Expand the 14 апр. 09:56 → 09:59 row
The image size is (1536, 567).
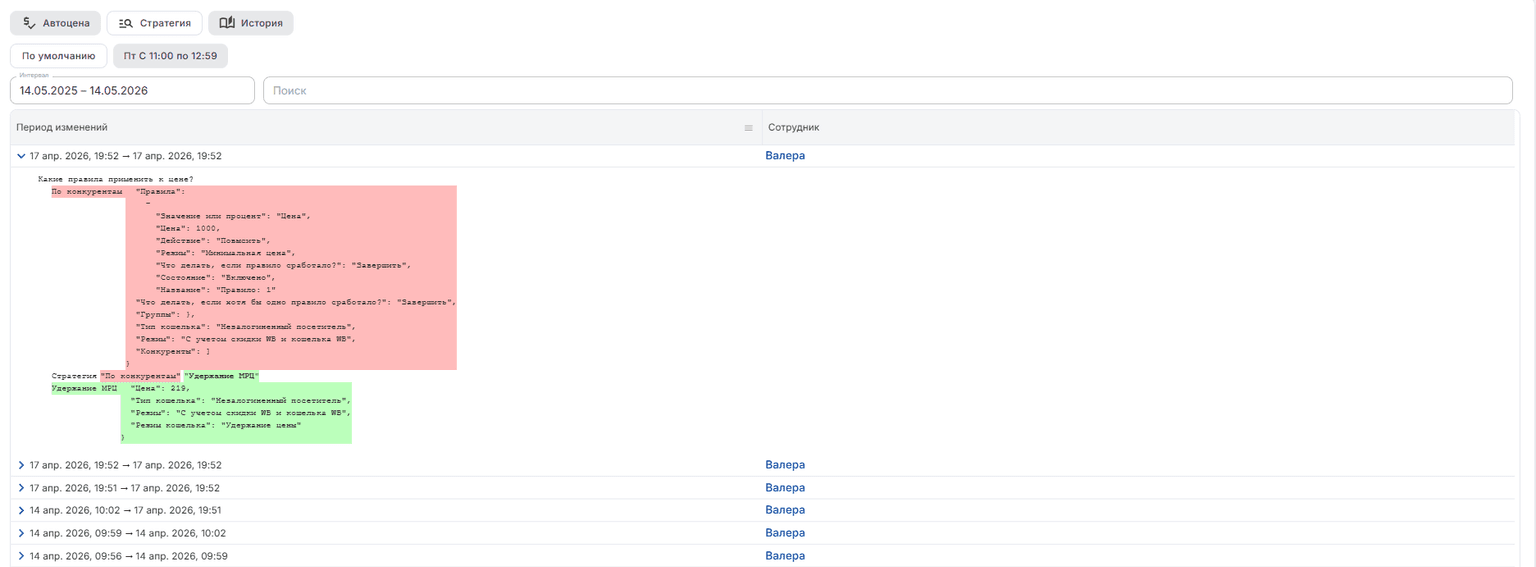pyautogui.click(x=22, y=556)
